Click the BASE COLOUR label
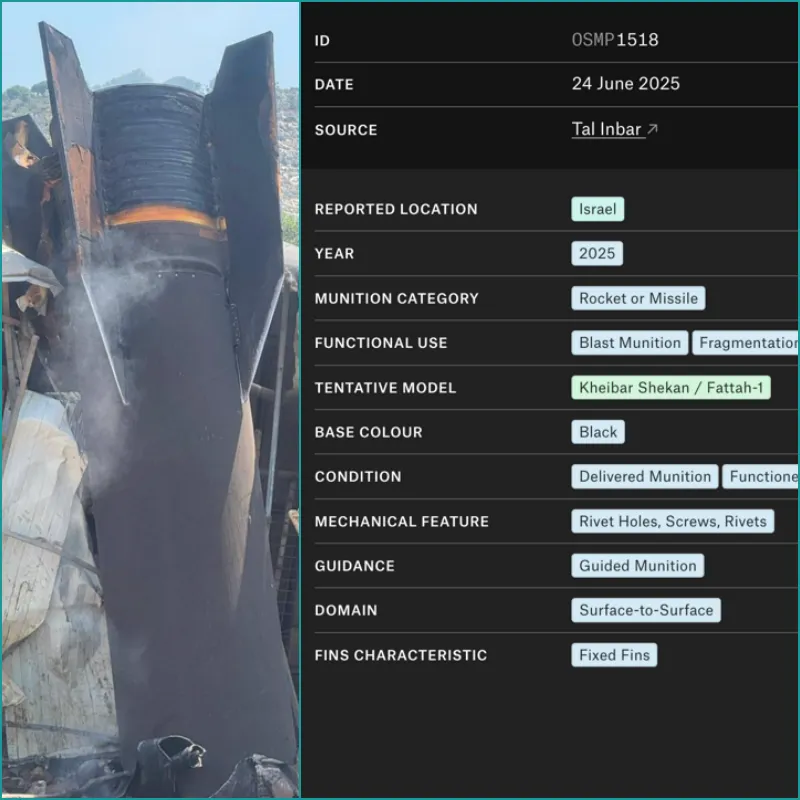This screenshot has width=800, height=800. click(368, 432)
